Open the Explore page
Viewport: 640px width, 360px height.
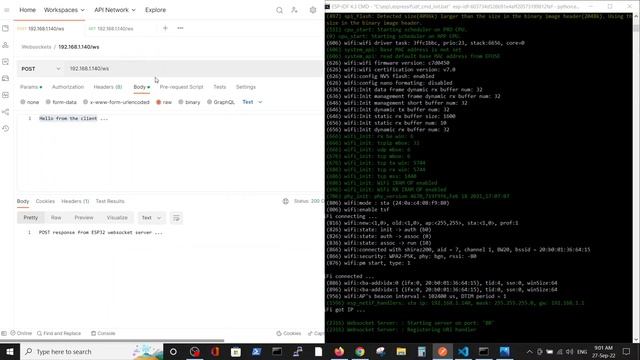156,10
